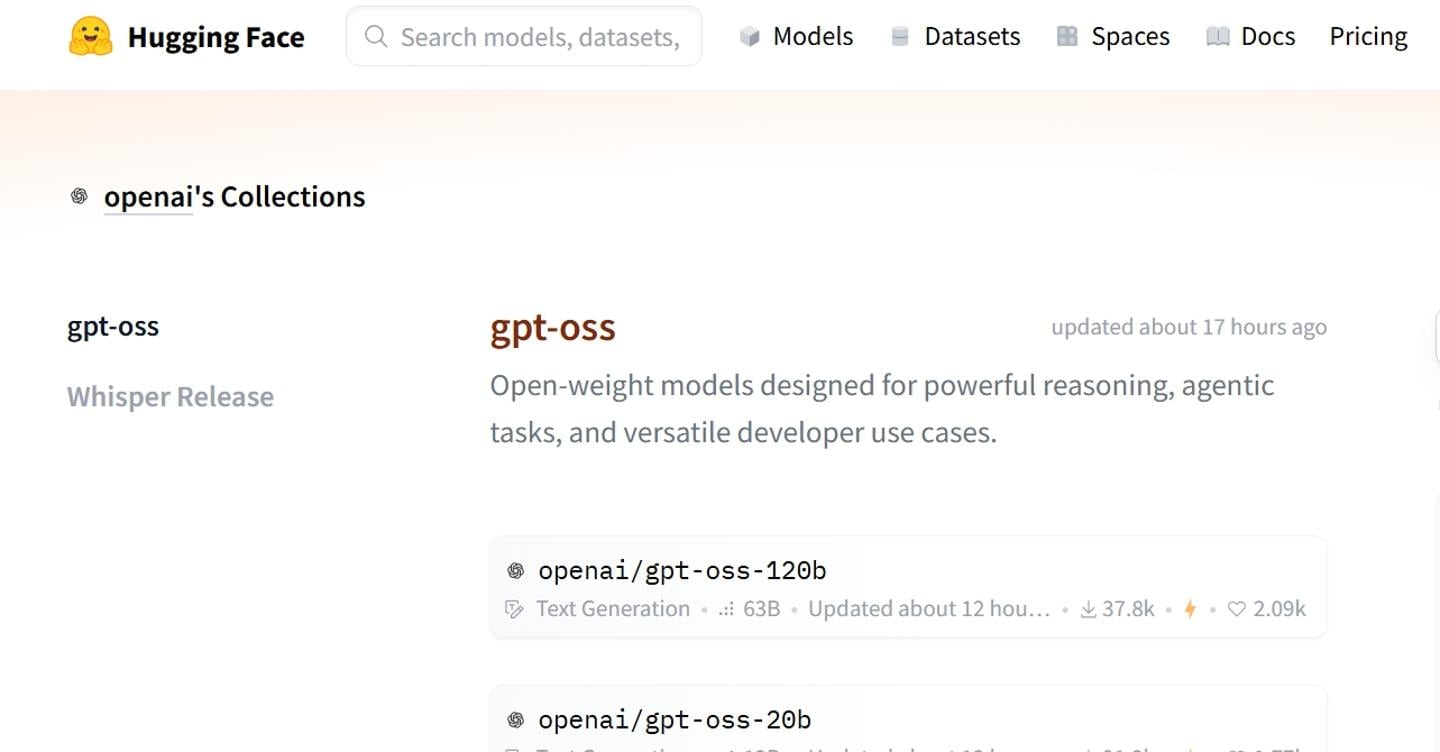Viewport: 1440px width, 752px height.
Task: Go to the Models navigation item
Action: [x=812, y=37]
